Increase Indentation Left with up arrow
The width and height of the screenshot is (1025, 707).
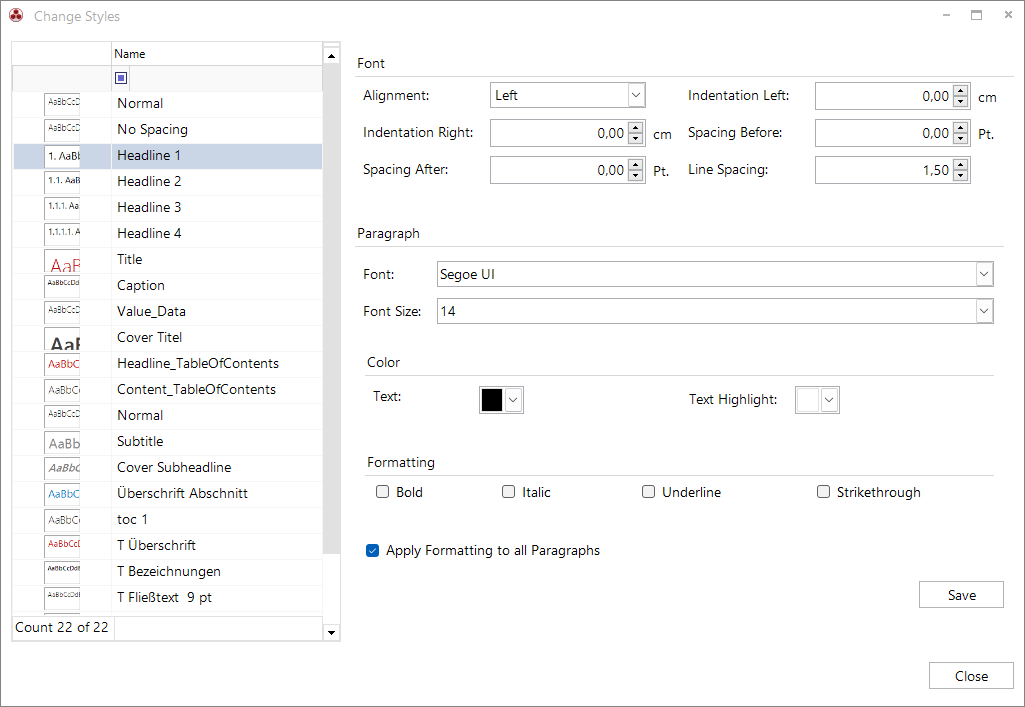tap(960, 91)
